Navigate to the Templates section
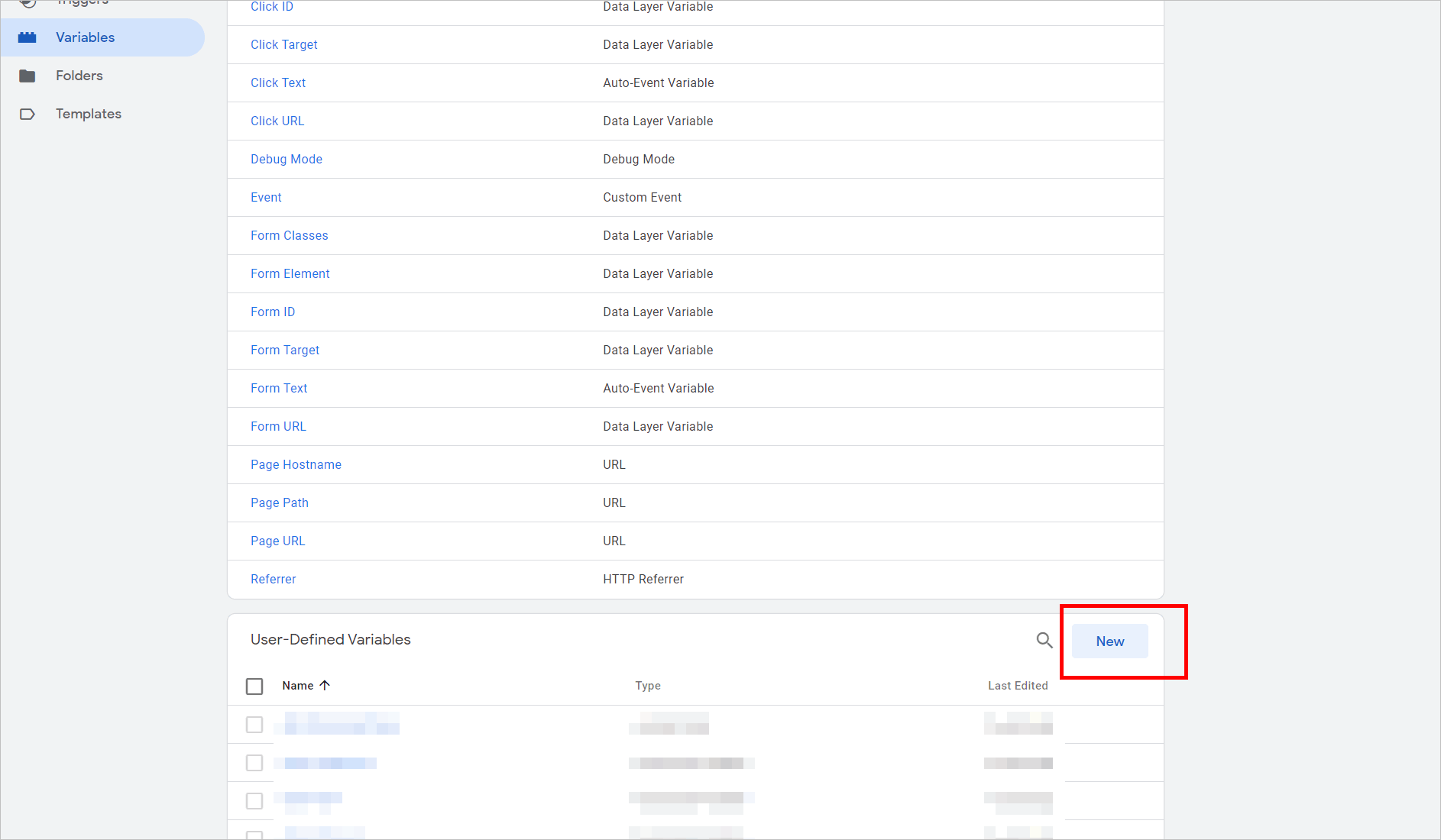The width and height of the screenshot is (1441, 840). (x=88, y=113)
